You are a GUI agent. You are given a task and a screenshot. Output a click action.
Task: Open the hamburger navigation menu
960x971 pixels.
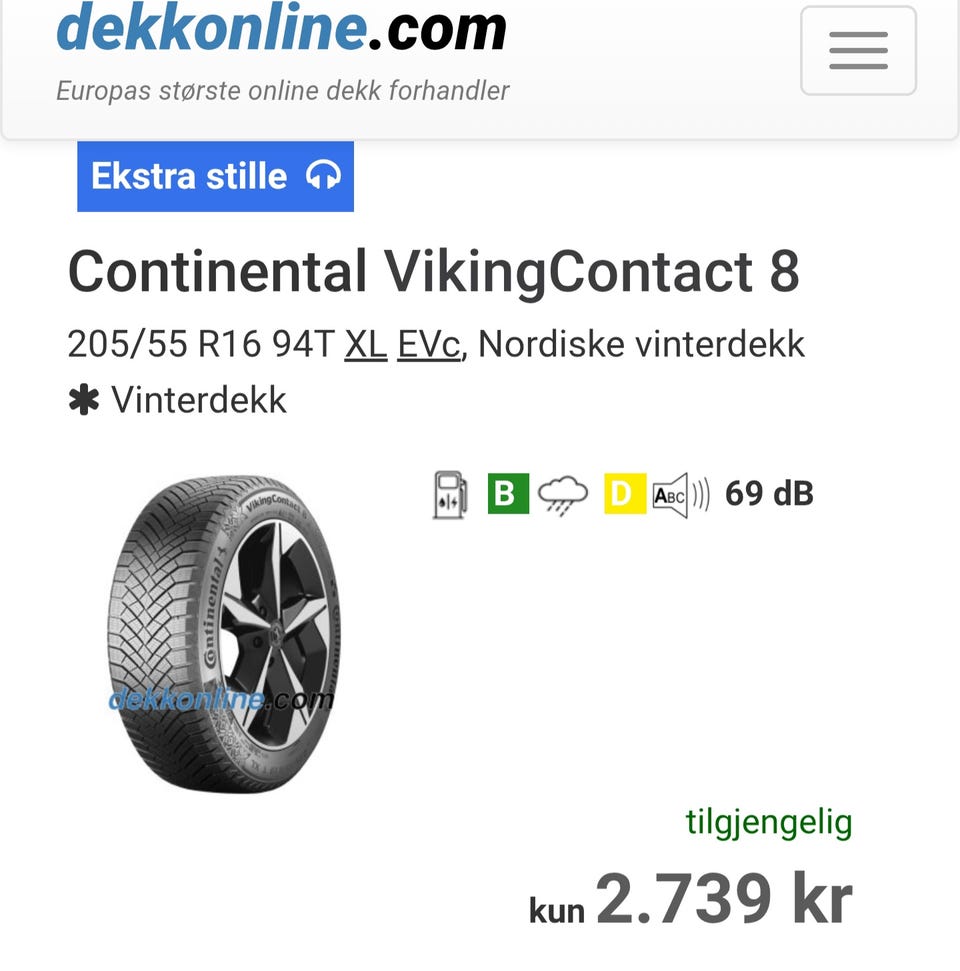(858, 50)
